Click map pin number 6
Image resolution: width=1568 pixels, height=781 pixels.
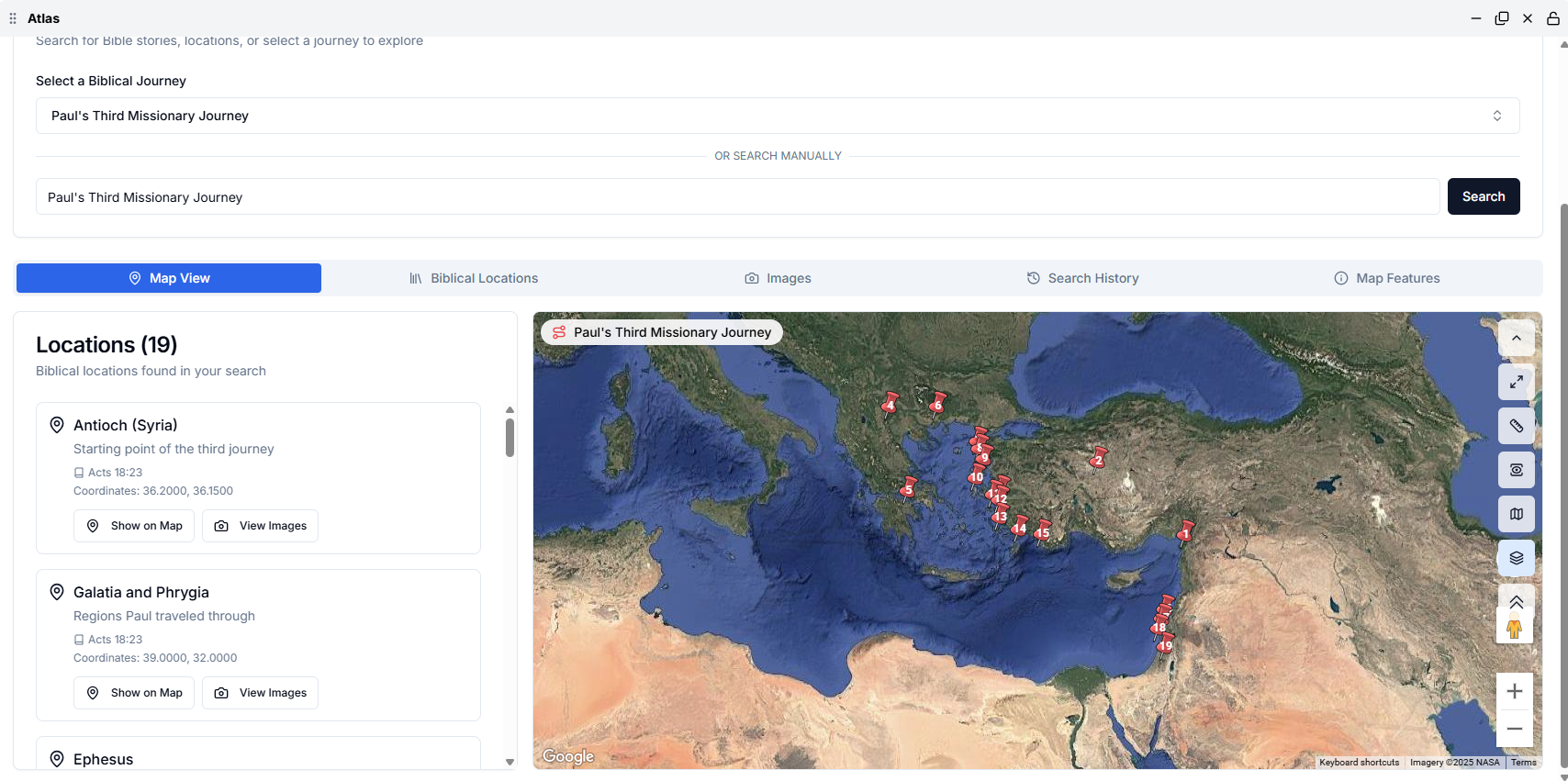[x=937, y=404]
